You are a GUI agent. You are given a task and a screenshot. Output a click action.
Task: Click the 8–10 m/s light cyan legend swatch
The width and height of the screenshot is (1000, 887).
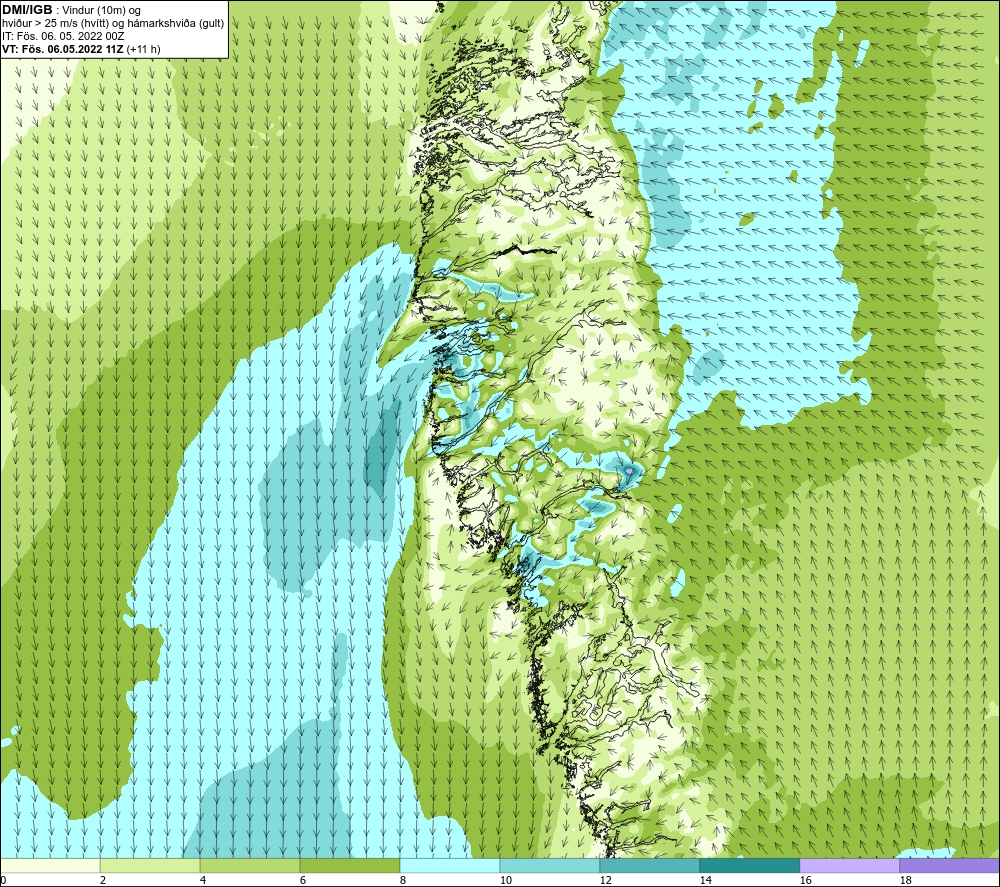point(450,865)
